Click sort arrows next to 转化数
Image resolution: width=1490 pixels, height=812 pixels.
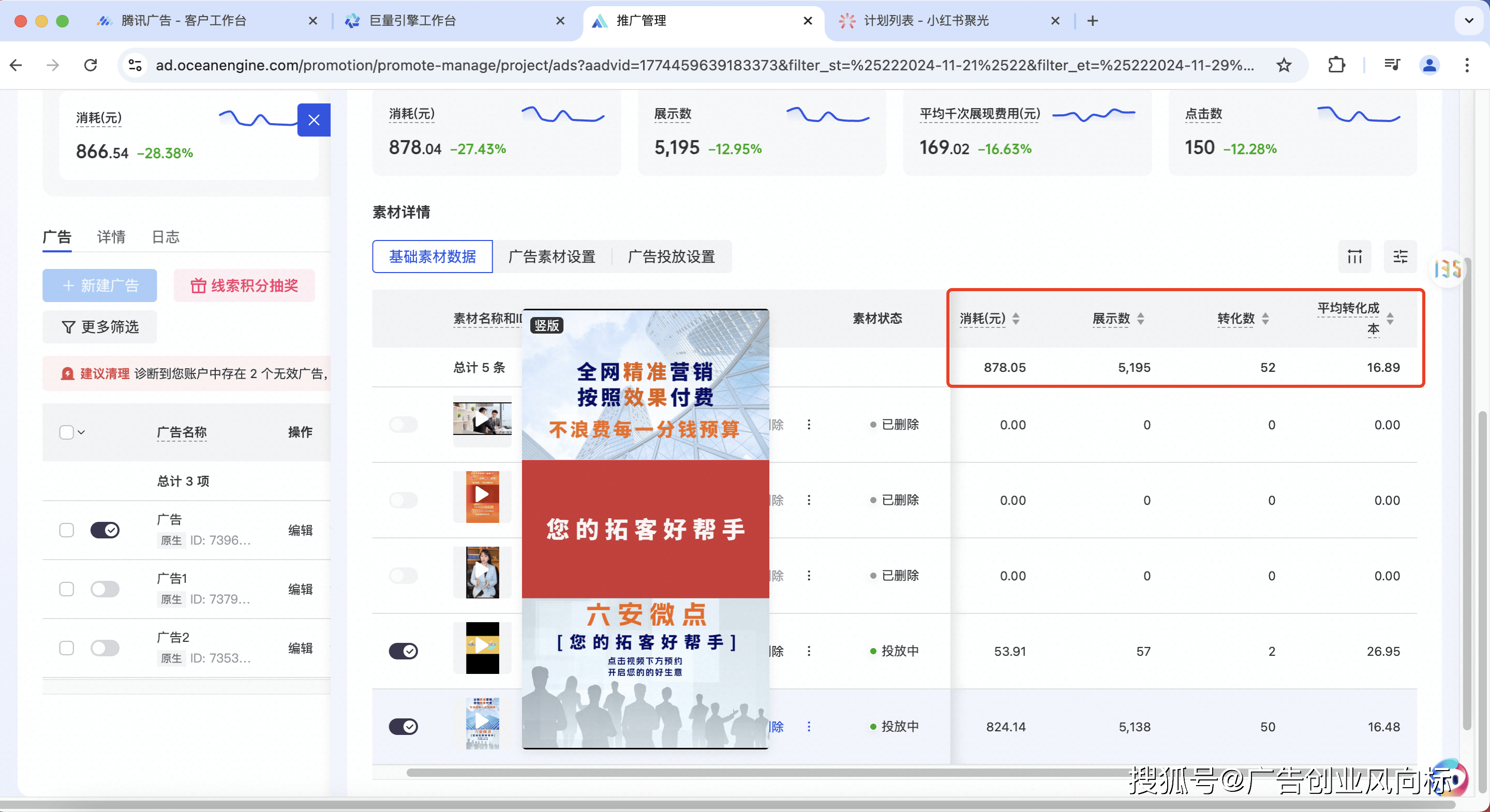(1265, 318)
